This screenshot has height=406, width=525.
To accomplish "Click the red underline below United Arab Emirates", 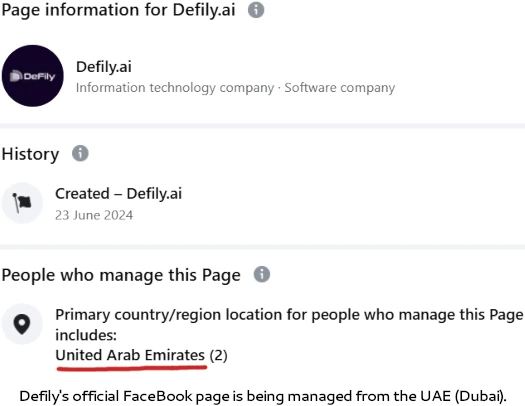I will click(132, 368).
